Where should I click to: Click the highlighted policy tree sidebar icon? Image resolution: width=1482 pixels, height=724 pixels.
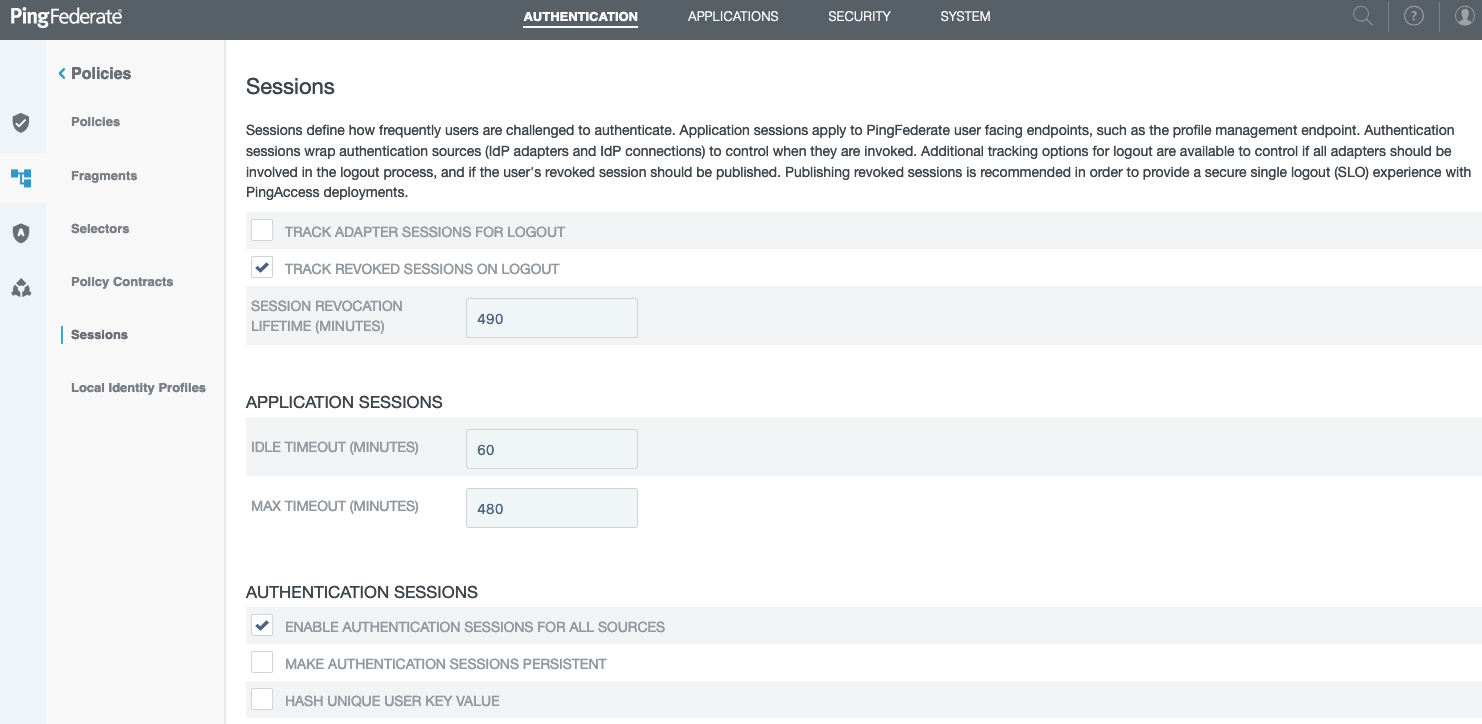[23, 178]
